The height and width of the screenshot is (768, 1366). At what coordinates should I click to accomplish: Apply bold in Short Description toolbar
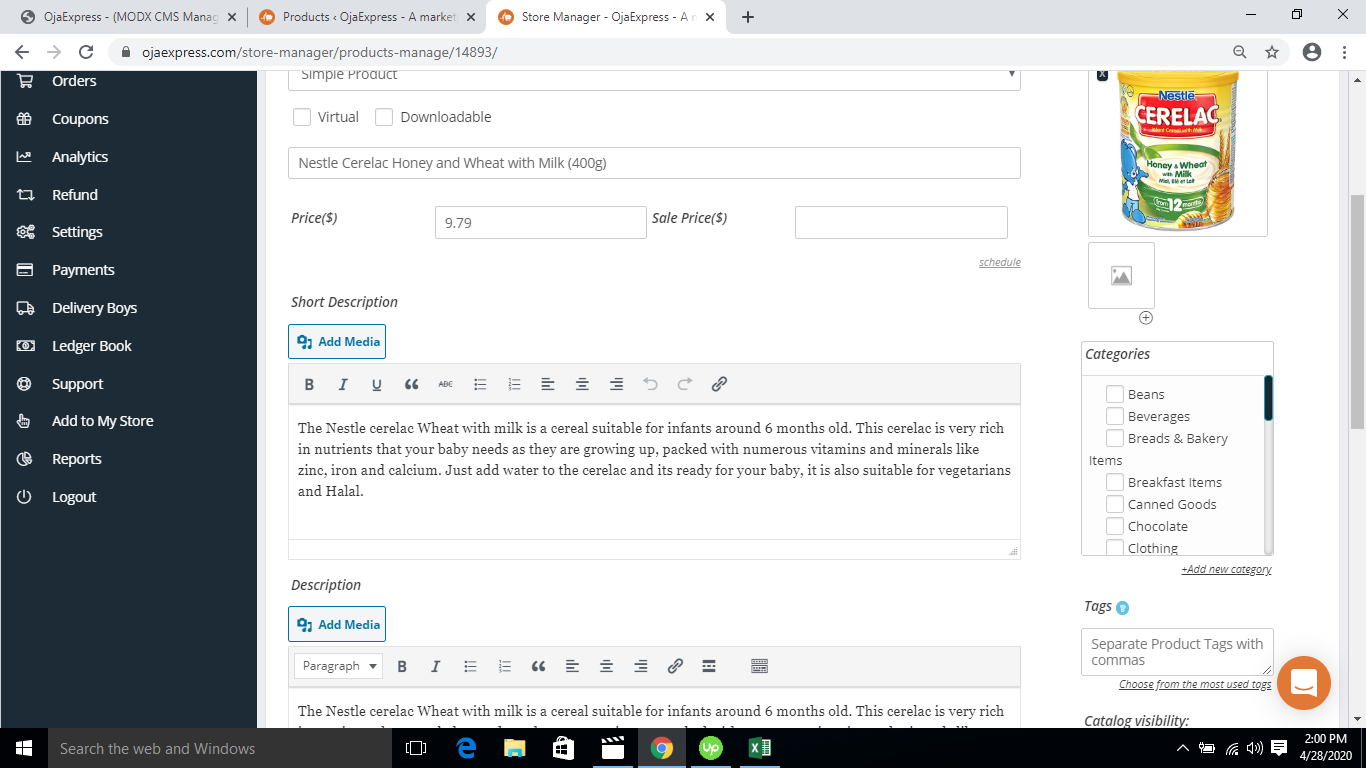[309, 384]
